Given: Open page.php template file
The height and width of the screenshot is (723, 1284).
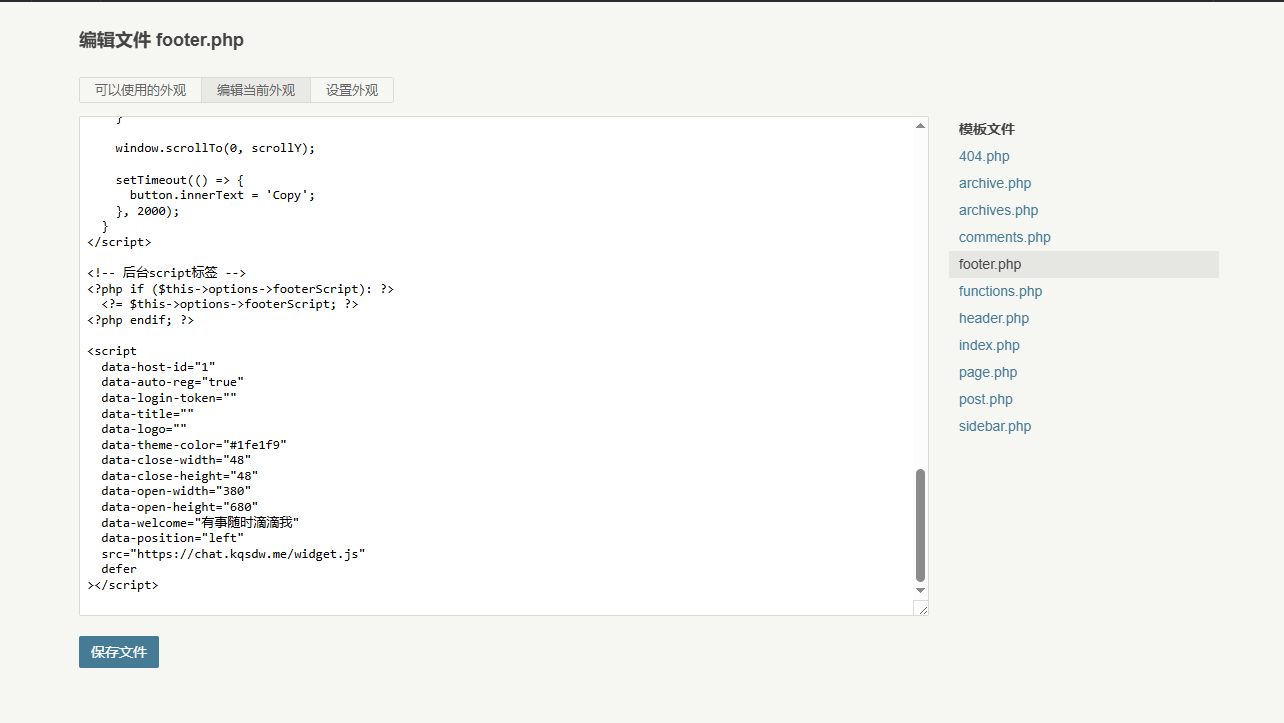Looking at the screenshot, I should 988,372.
